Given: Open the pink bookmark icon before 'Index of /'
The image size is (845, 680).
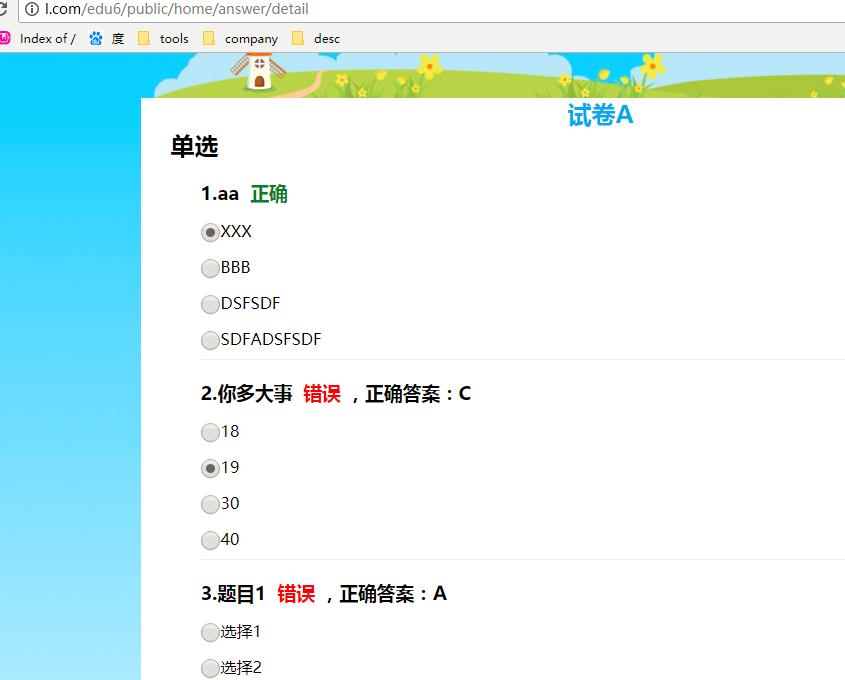Looking at the screenshot, I should point(5,38).
